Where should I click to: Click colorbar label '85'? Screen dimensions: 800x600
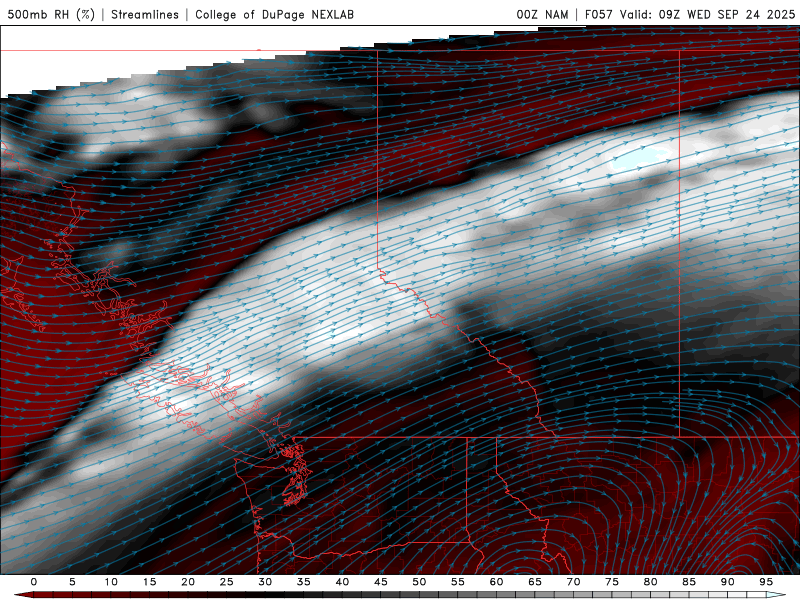point(689,582)
